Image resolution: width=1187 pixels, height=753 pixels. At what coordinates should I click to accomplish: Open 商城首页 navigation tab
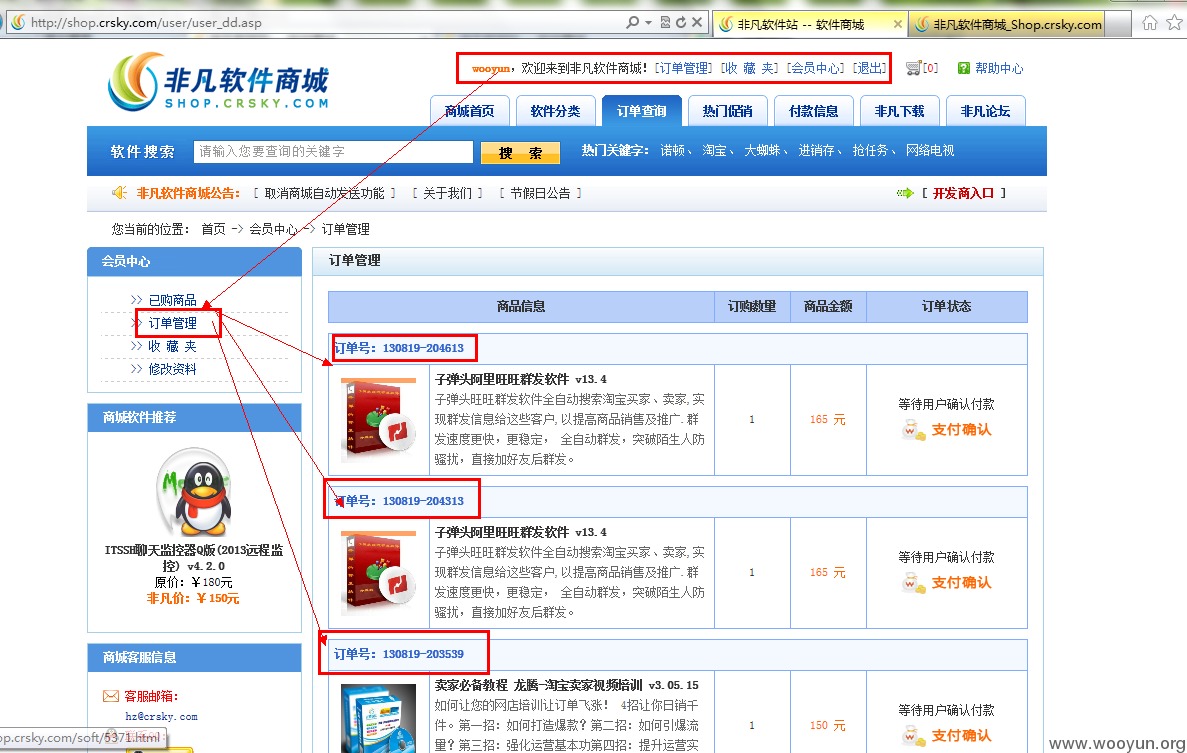click(x=469, y=111)
